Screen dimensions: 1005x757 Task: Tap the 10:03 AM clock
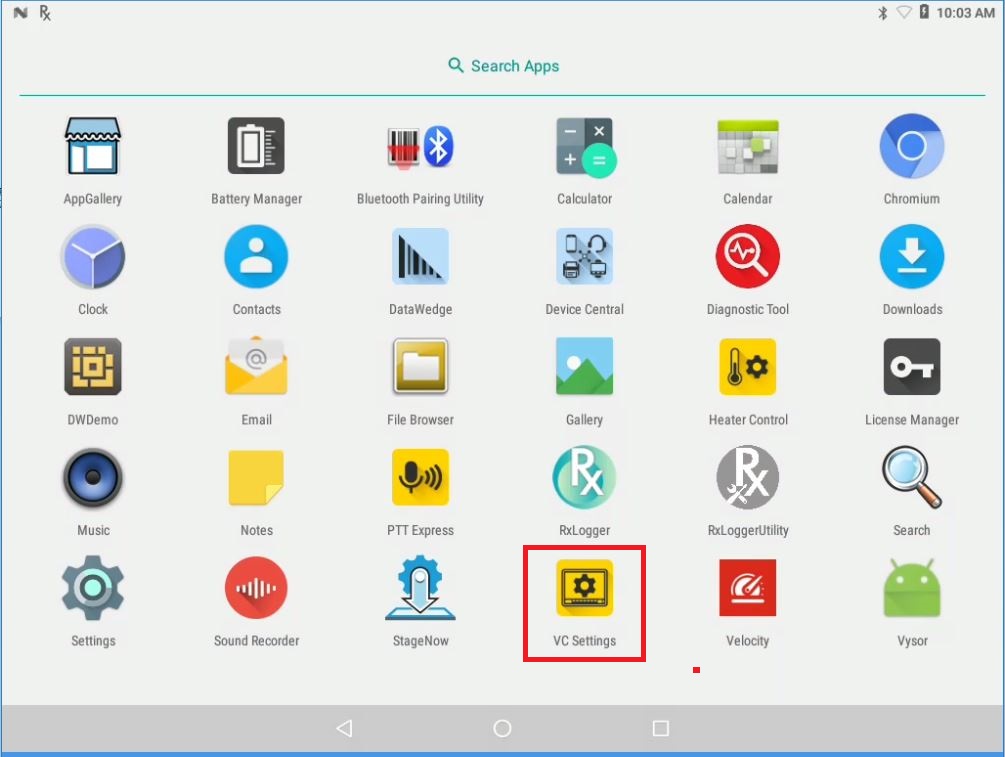tap(965, 13)
